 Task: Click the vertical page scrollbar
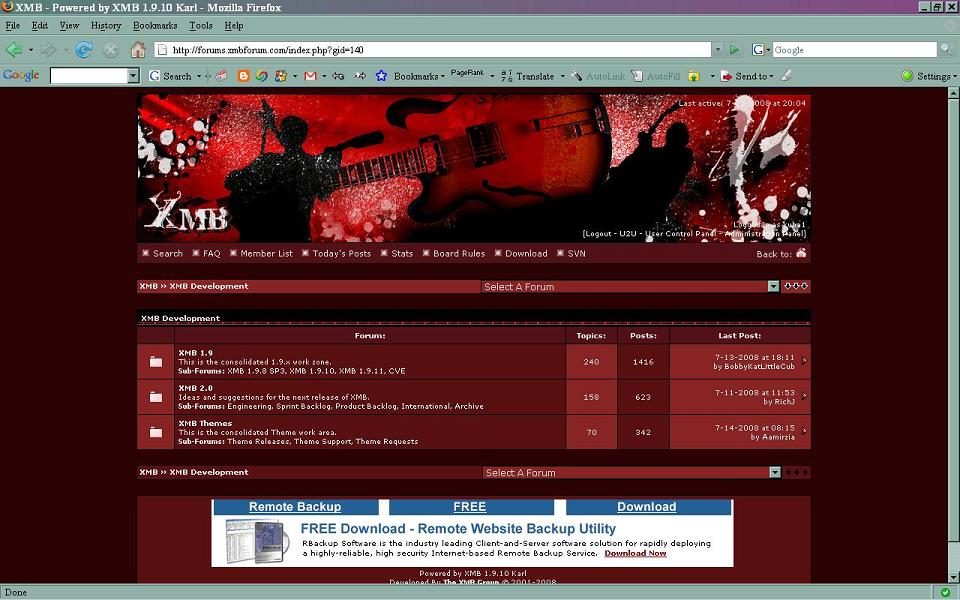[951, 330]
